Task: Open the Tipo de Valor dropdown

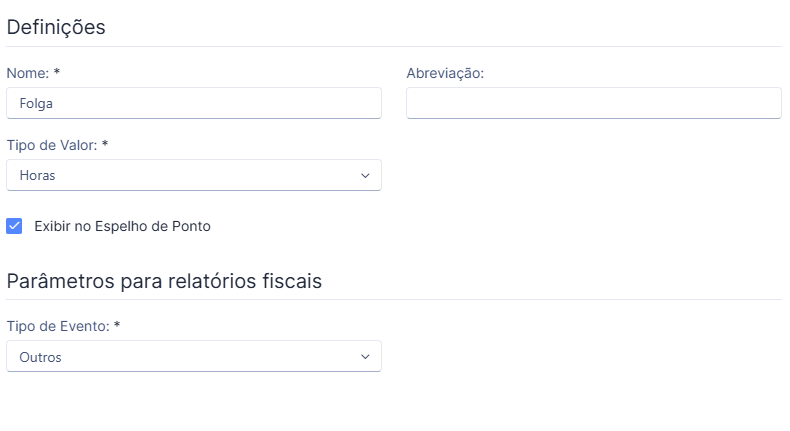Action: (193, 175)
